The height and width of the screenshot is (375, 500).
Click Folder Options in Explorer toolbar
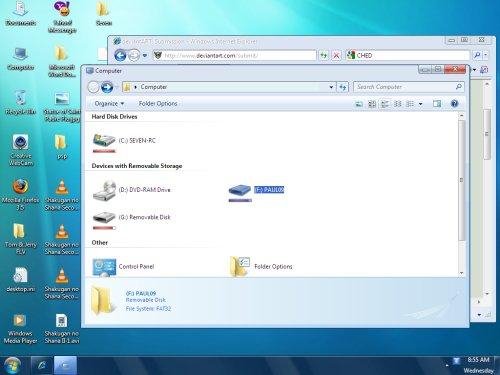[x=158, y=104]
